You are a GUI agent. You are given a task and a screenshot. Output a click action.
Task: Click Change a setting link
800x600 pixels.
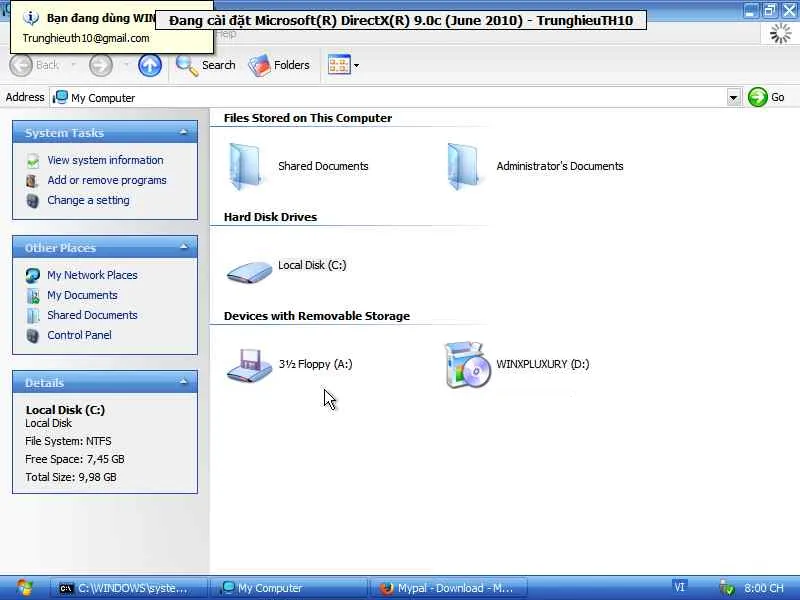[x=88, y=200]
